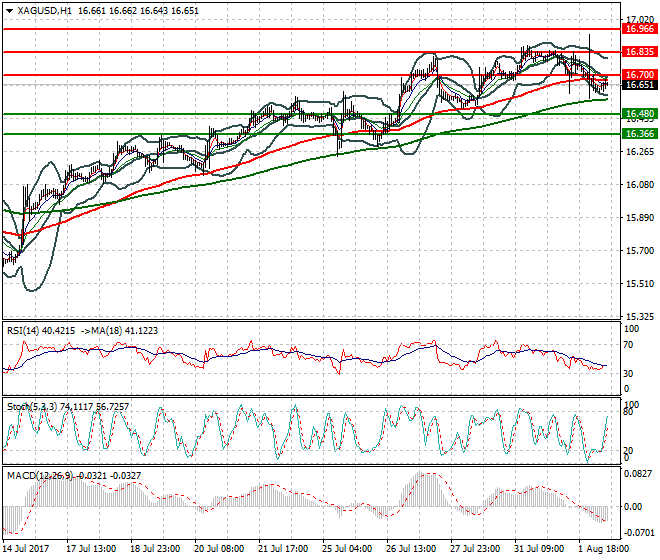The image size is (660, 560).
Task: Select the 17.020 price axis value
Action: [x=640, y=20]
